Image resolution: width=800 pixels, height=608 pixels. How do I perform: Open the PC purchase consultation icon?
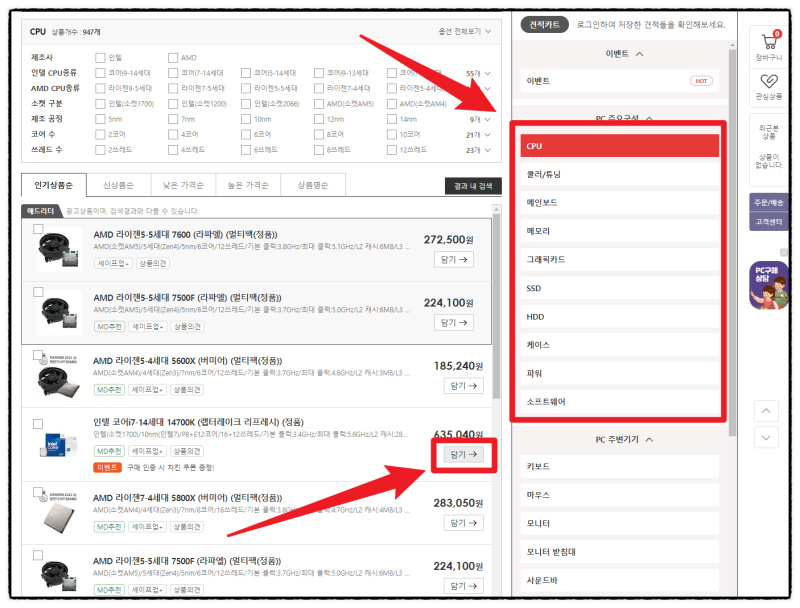(768, 285)
